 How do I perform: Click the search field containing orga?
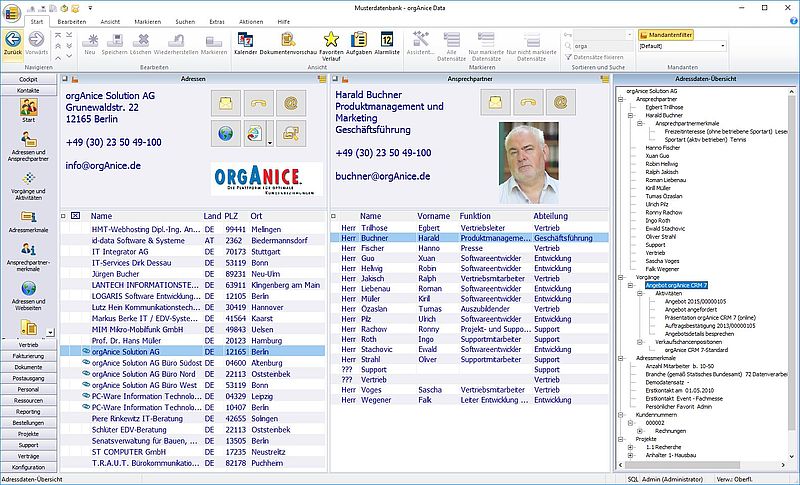(x=603, y=46)
